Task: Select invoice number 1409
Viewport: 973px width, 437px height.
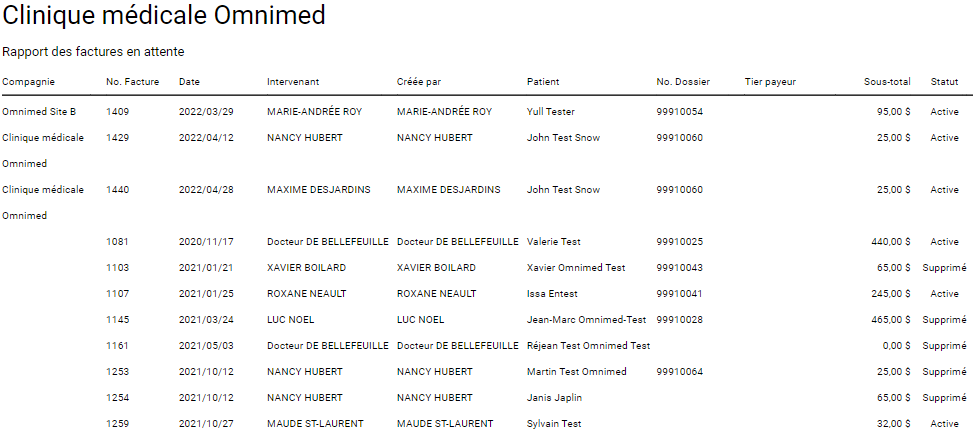Action: (x=117, y=112)
